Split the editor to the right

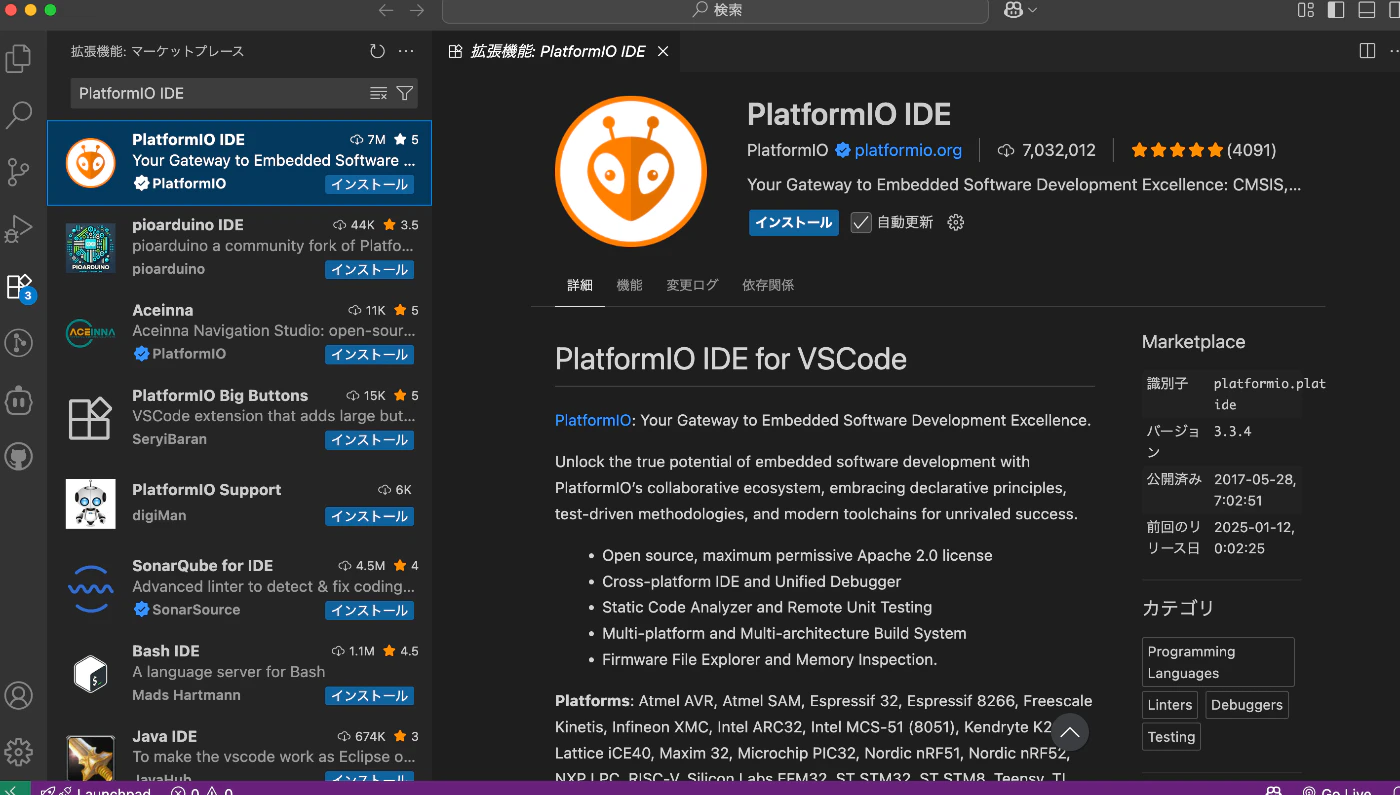click(x=1367, y=51)
